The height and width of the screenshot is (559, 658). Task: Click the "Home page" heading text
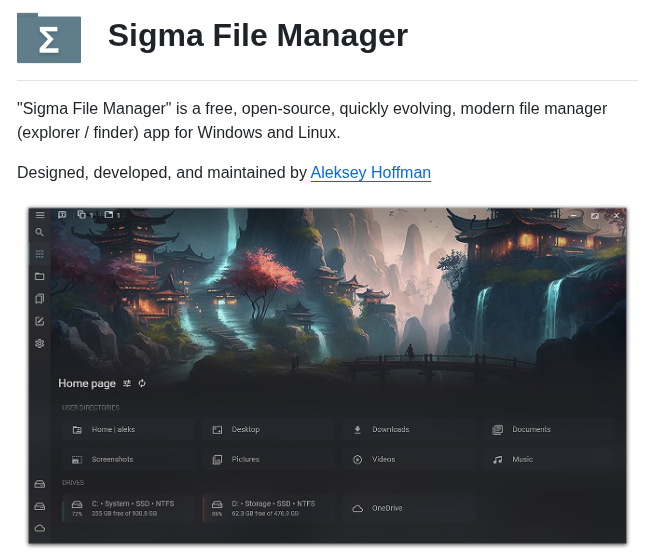(x=87, y=383)
